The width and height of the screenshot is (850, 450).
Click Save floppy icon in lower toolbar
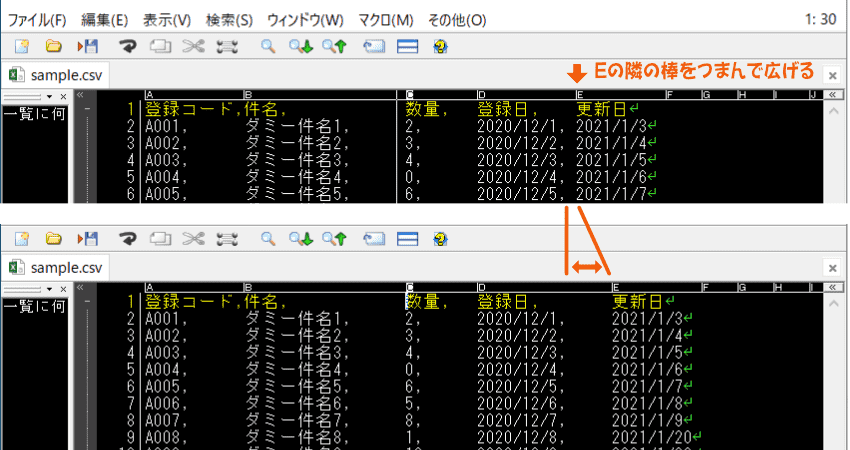[87, 239]
